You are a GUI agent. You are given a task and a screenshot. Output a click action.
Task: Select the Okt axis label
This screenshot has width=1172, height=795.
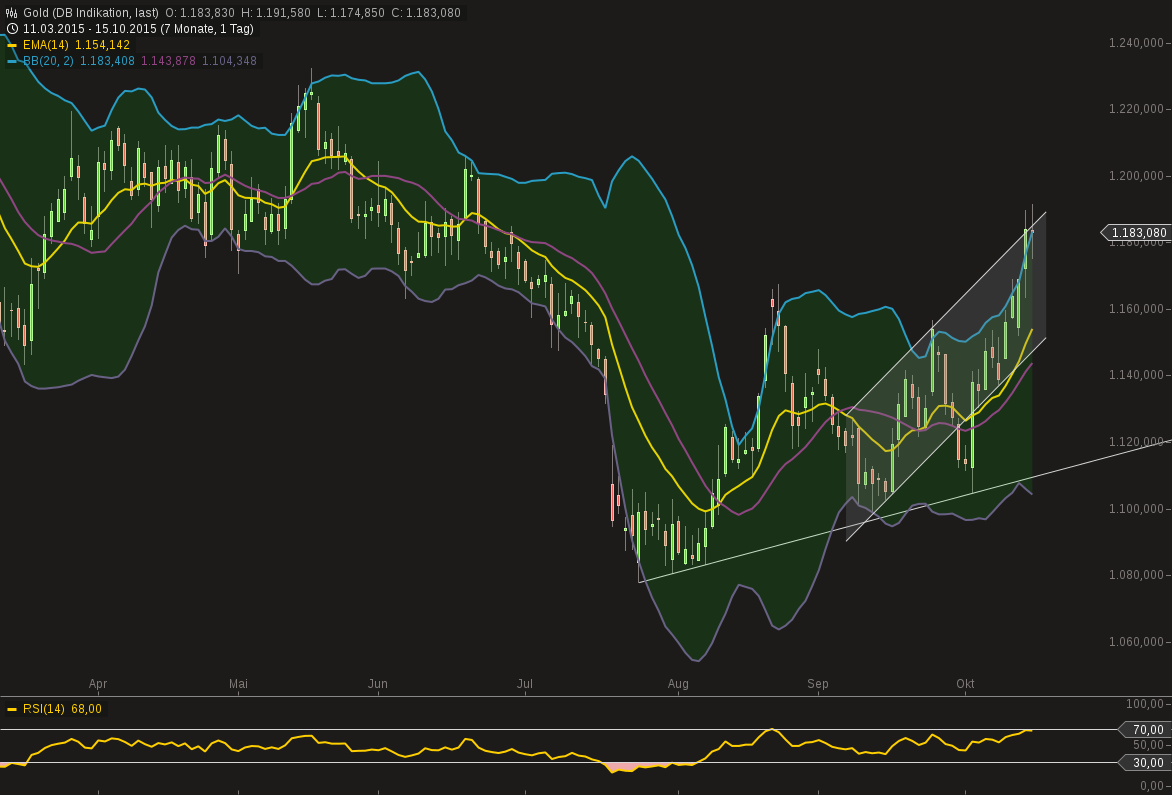coord(966,684)
